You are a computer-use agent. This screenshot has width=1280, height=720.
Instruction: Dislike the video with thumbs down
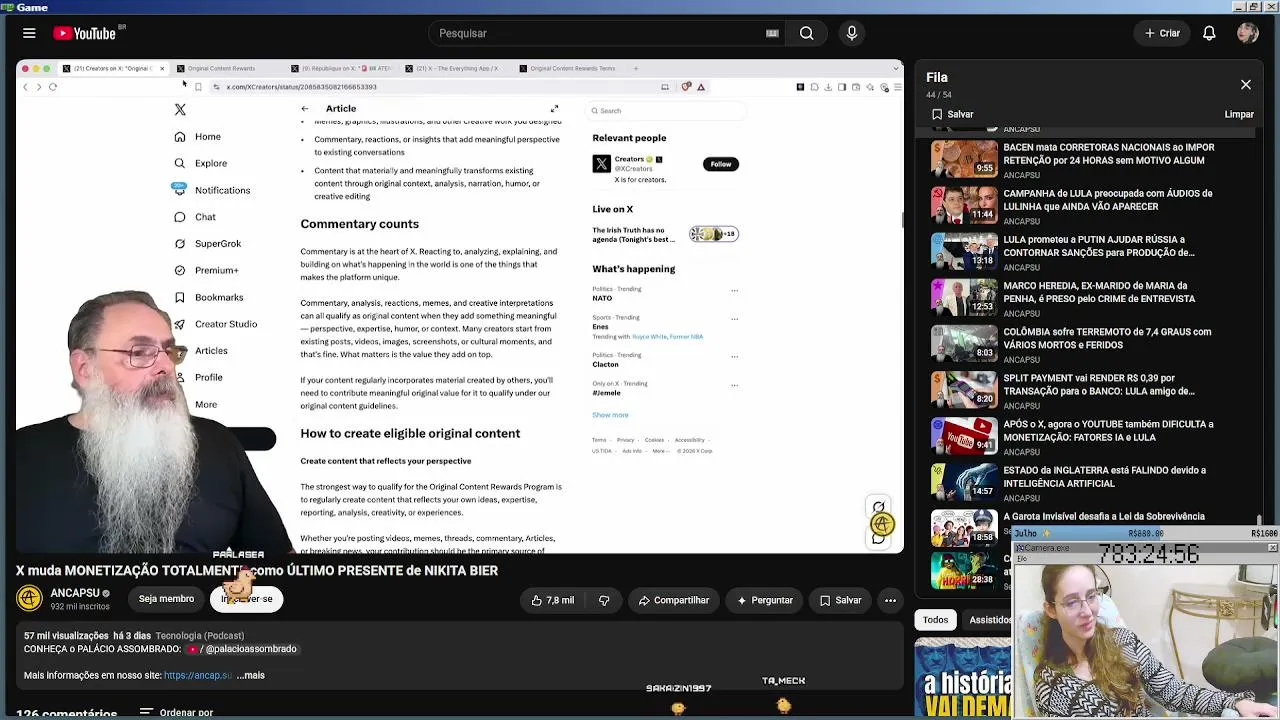(x=604, y=600)
